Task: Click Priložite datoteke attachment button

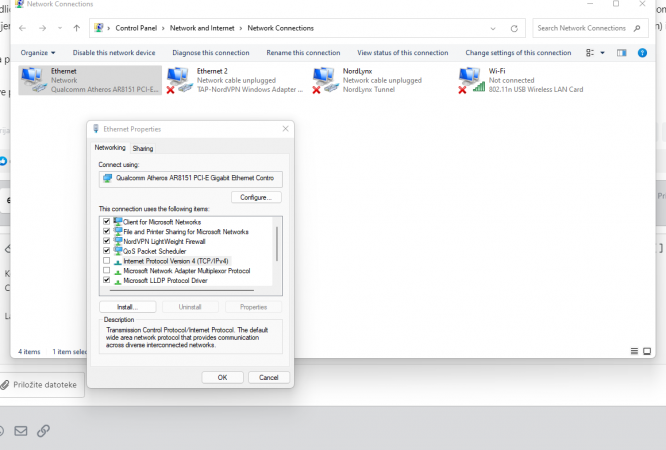Action: tap(42, 385)
